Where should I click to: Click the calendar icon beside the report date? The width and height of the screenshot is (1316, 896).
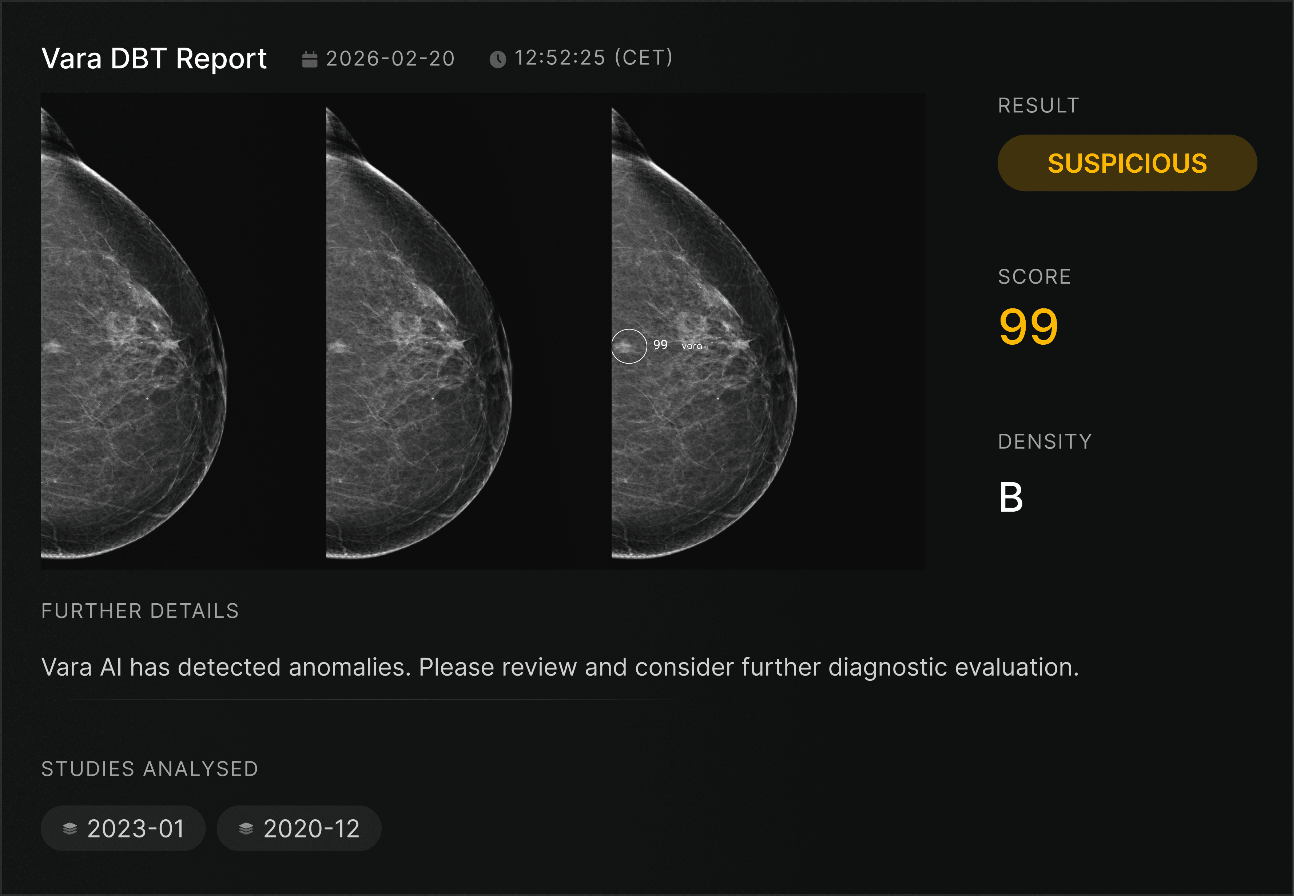point(310,59)
